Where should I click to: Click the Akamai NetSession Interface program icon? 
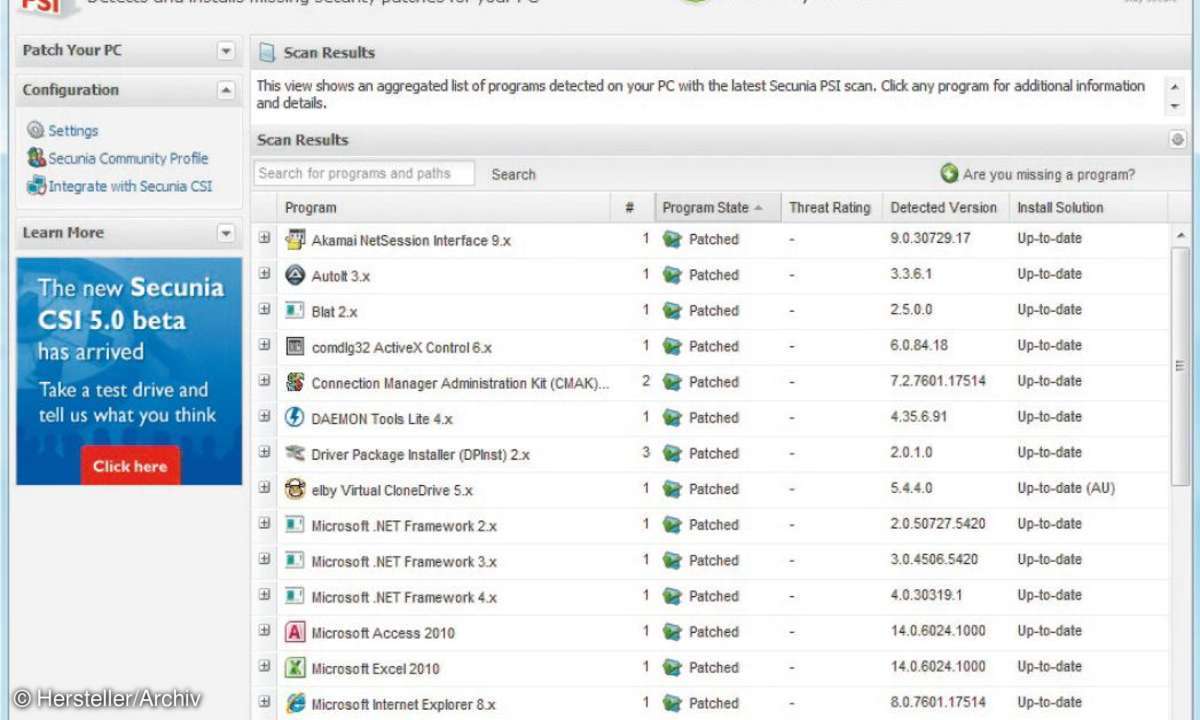(295, 239)
